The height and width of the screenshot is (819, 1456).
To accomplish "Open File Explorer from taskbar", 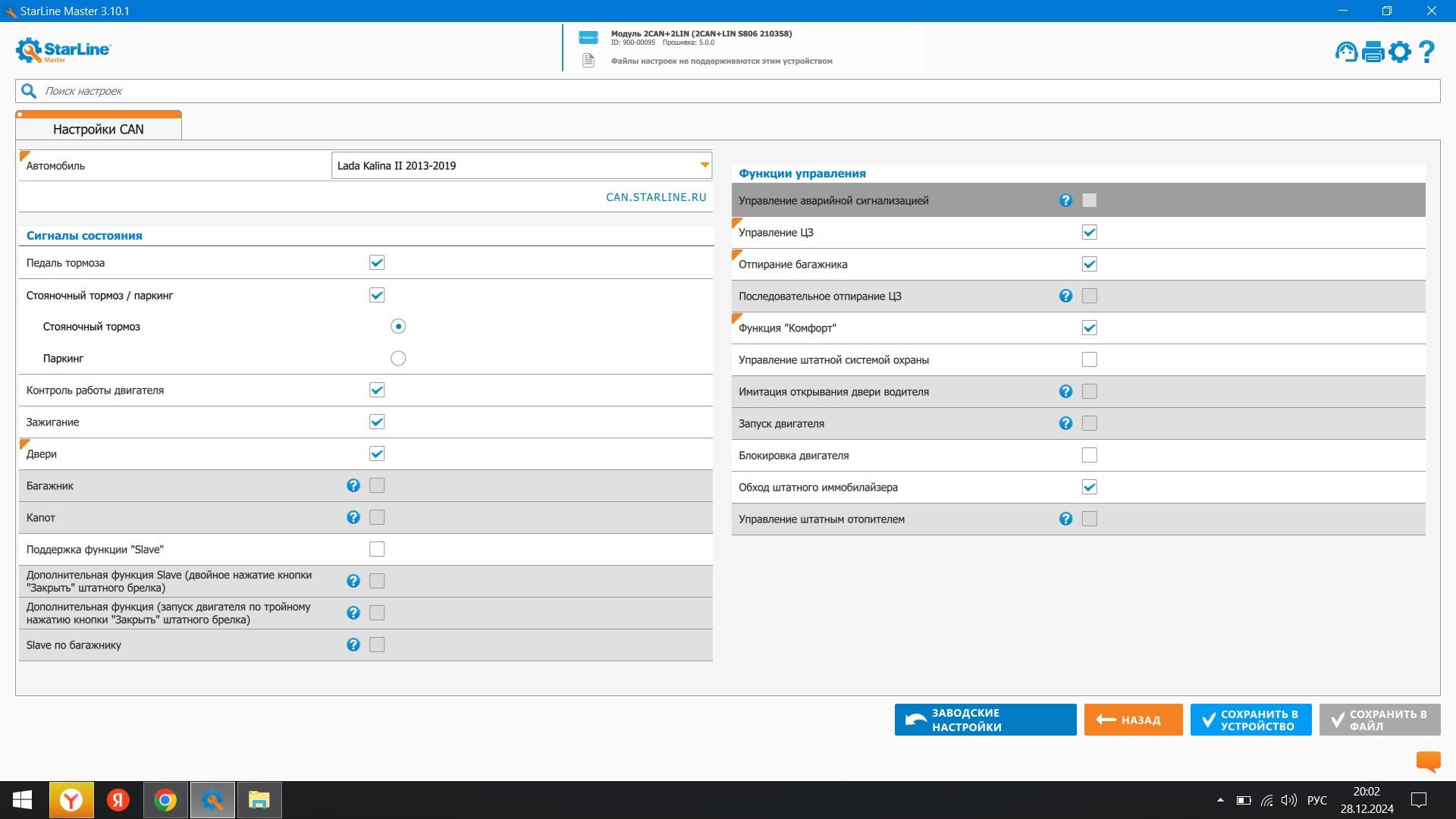I will (259, 800).
